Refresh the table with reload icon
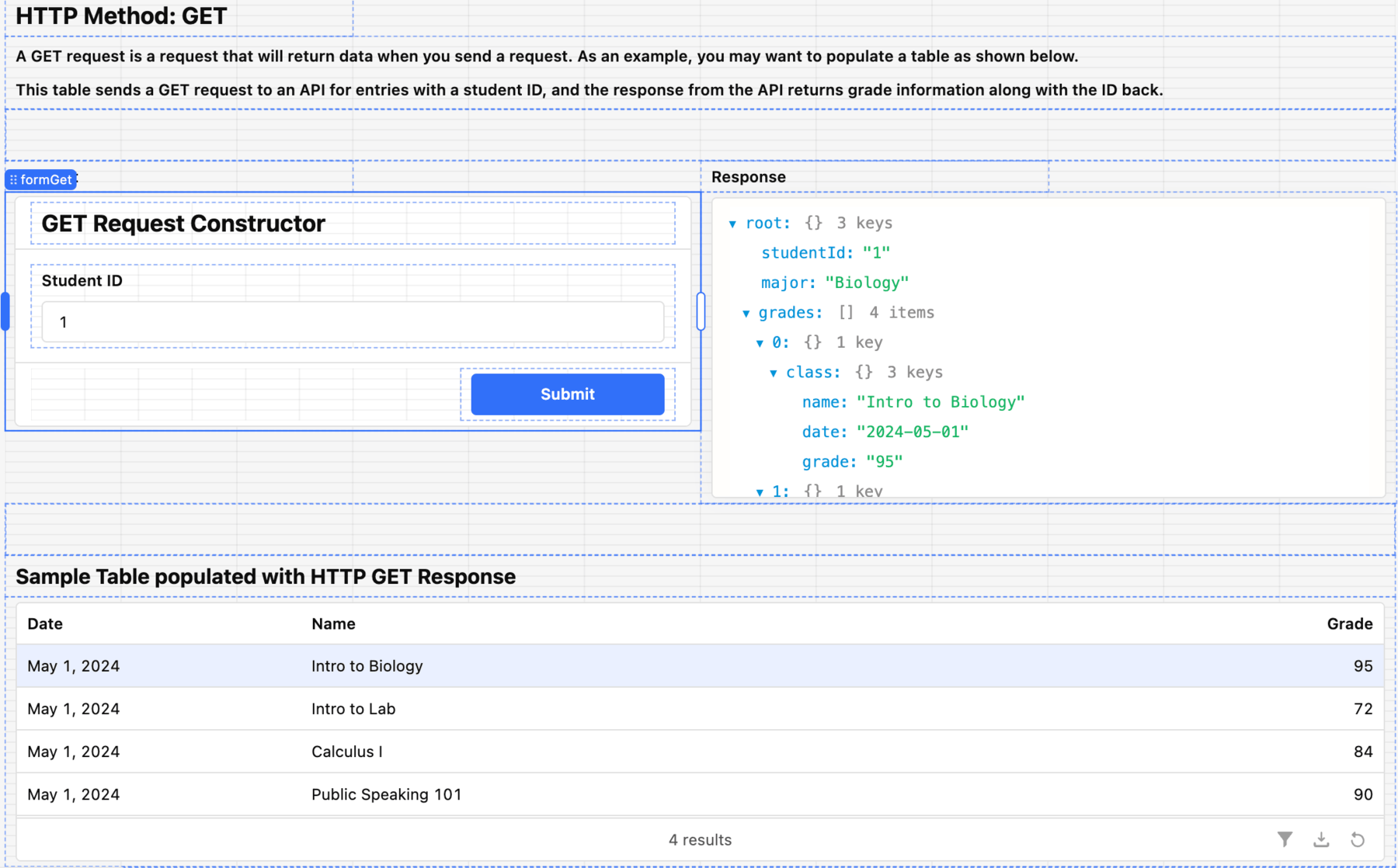 pos(1358,839)
